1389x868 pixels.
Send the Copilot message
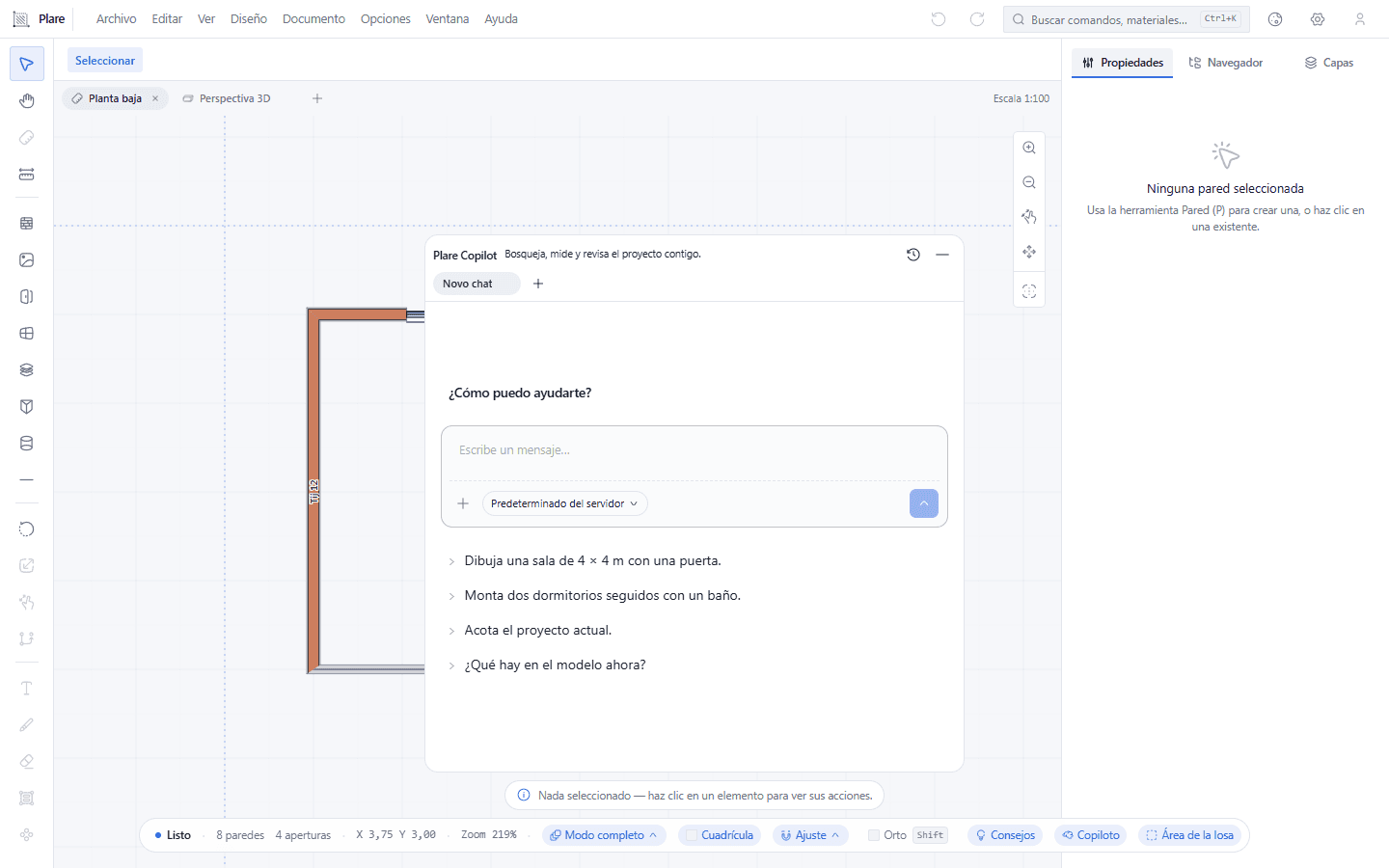pos(924,503)
